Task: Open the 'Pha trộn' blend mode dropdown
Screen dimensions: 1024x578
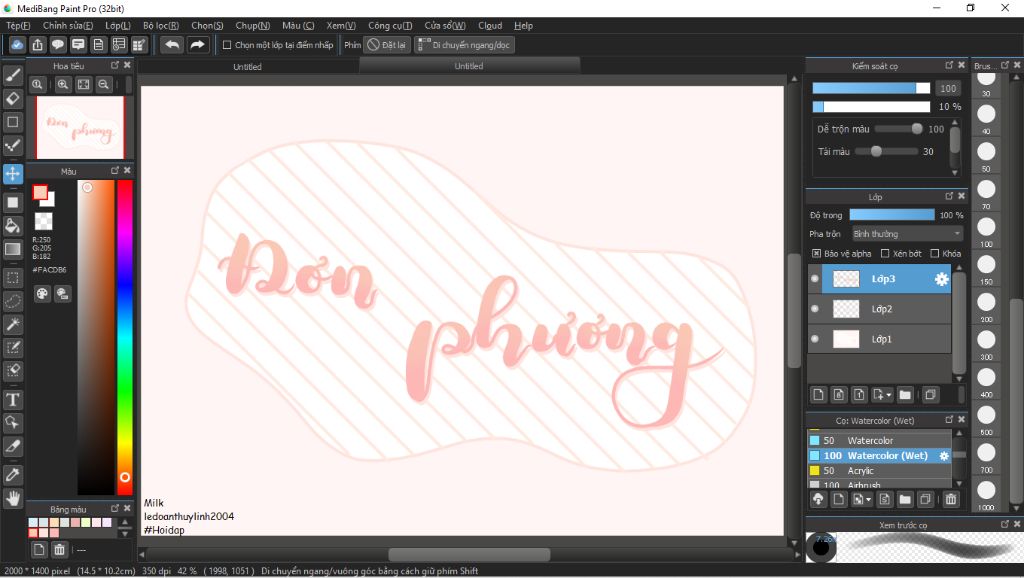Action: [x=907, y=234]
